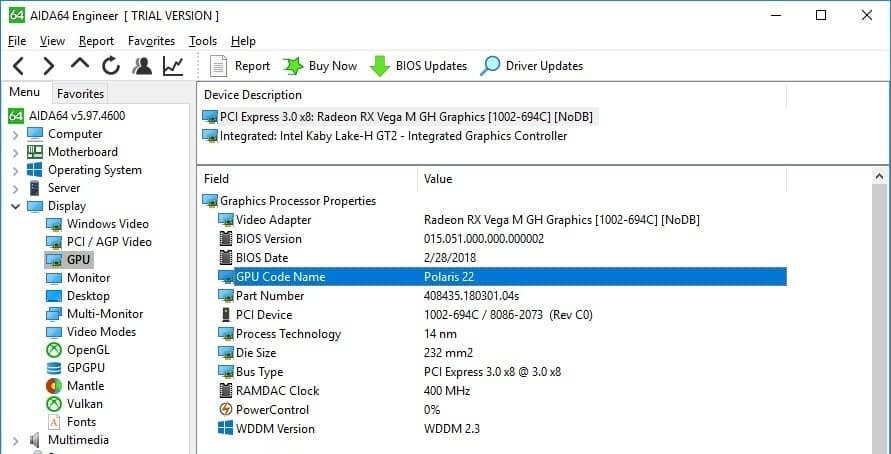The image size is (891, 454).
Task: Expand the Computer tree node
Action: (x=15, y=135)
